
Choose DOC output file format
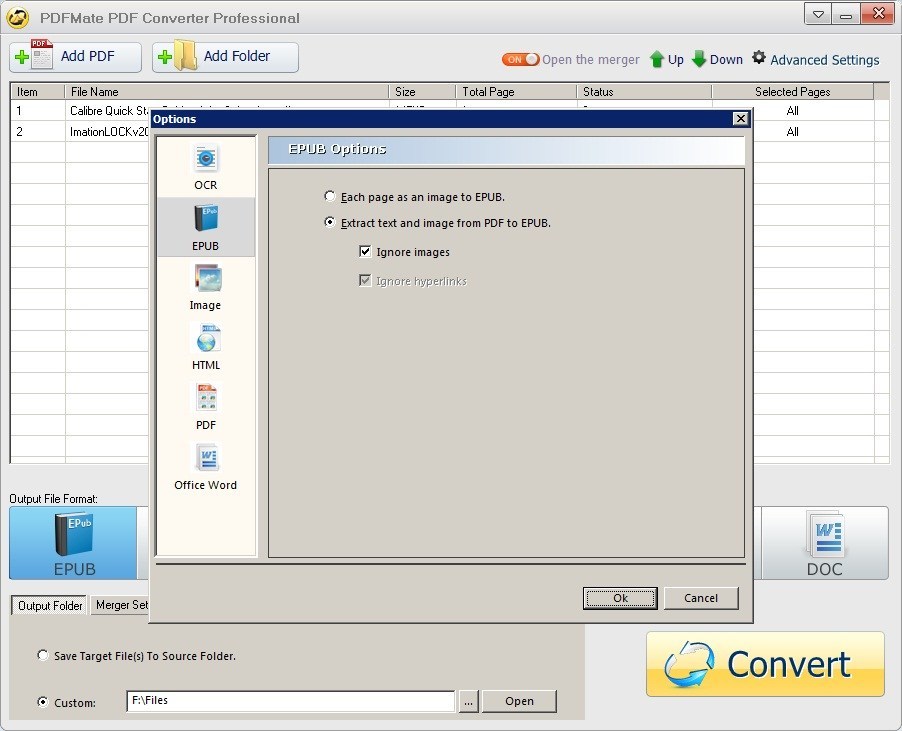tap(824, 543)
